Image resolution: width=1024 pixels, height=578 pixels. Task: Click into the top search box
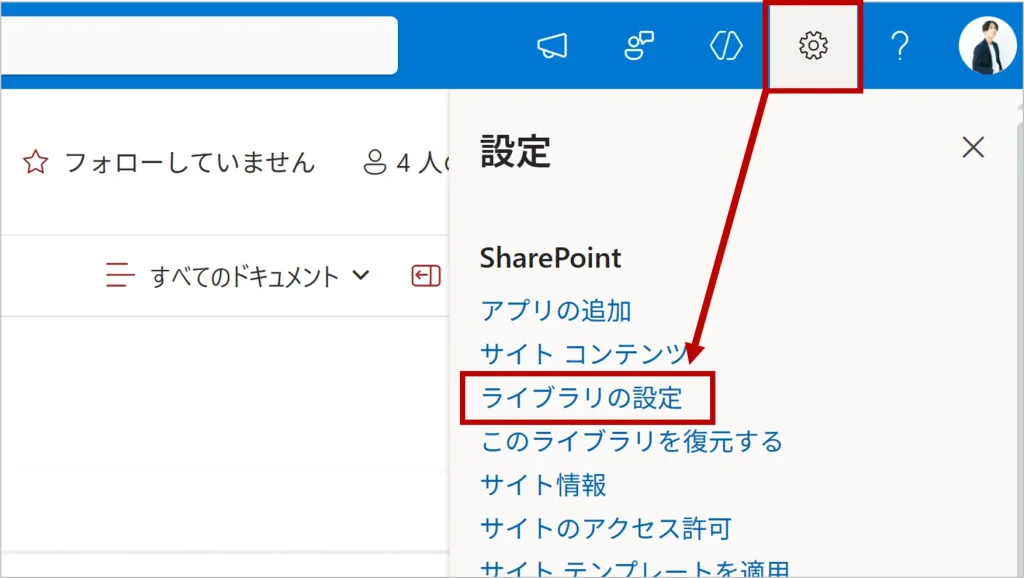click(200, 46)
